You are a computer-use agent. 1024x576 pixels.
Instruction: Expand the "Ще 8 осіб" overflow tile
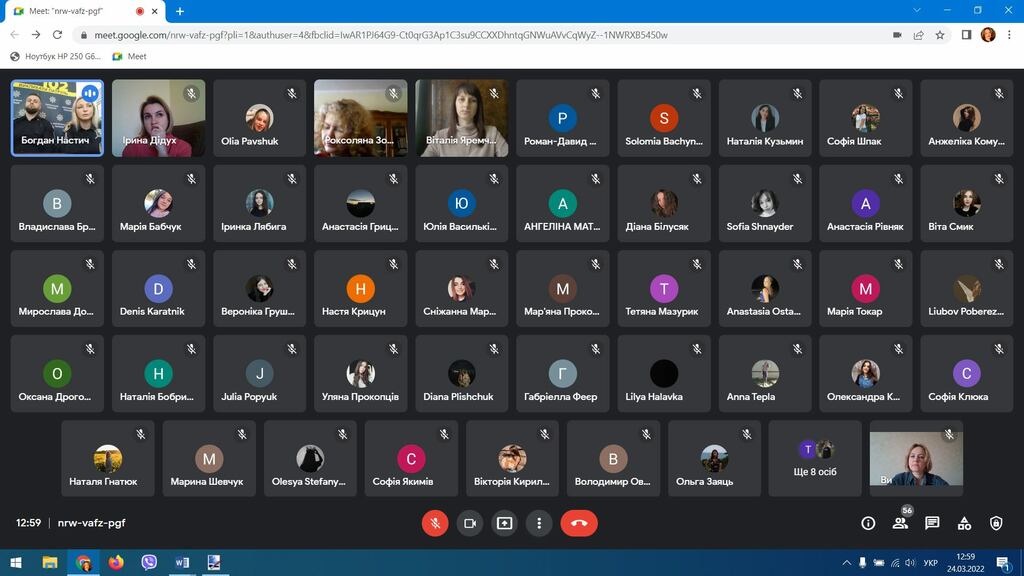coord(815,458)
